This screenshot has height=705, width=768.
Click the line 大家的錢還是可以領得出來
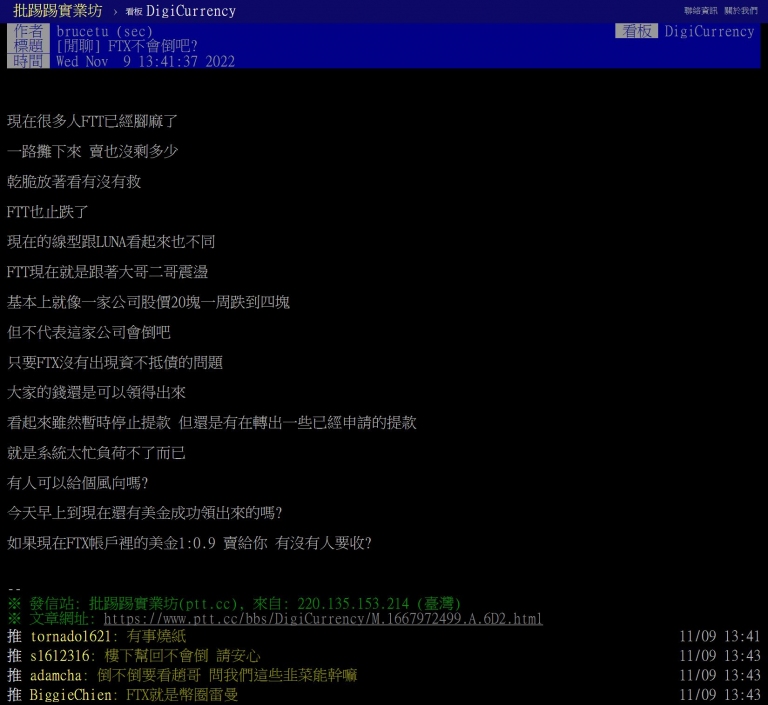96,392
